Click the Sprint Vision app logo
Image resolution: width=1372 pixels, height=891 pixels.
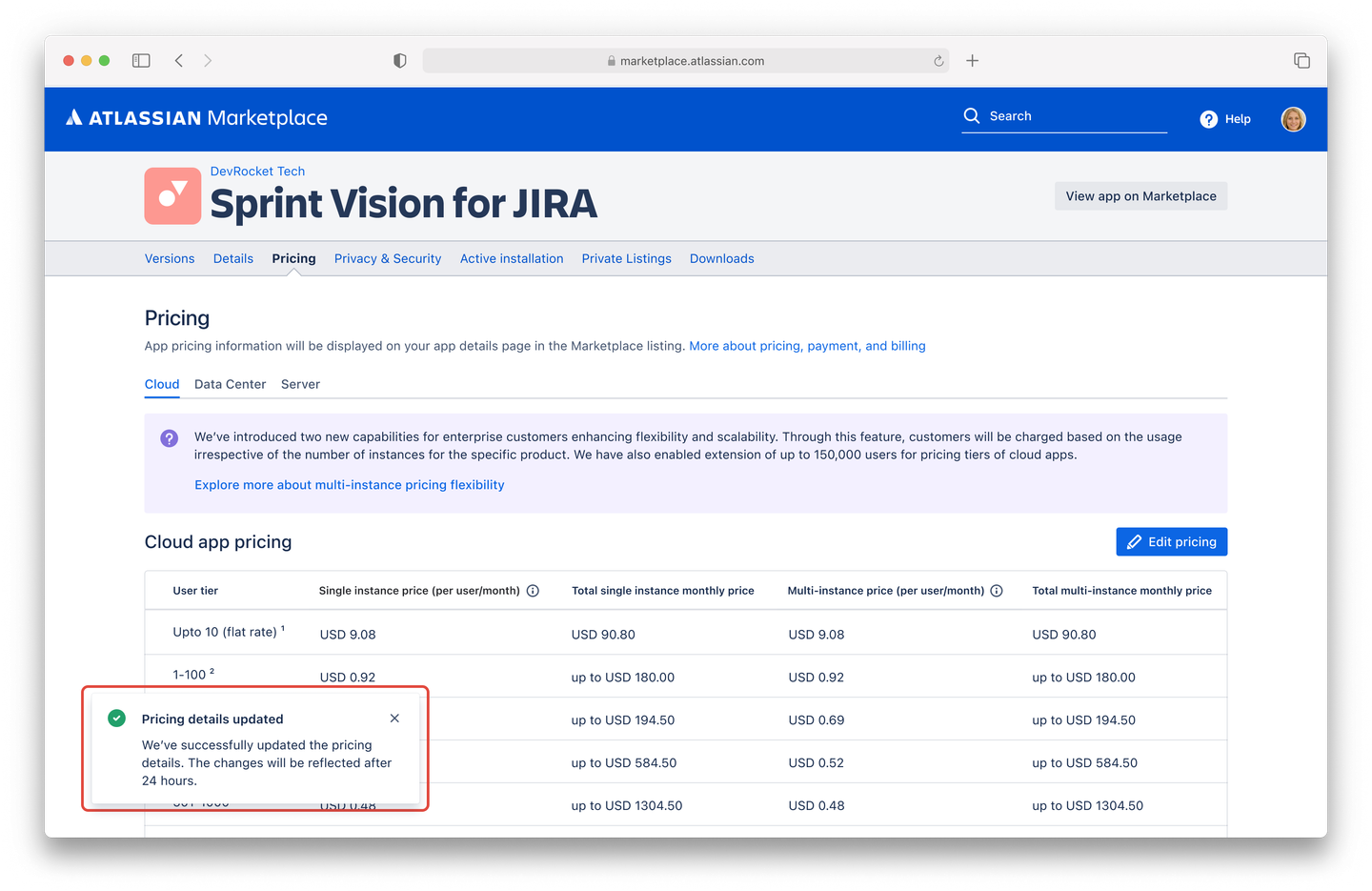click(172, 195)
